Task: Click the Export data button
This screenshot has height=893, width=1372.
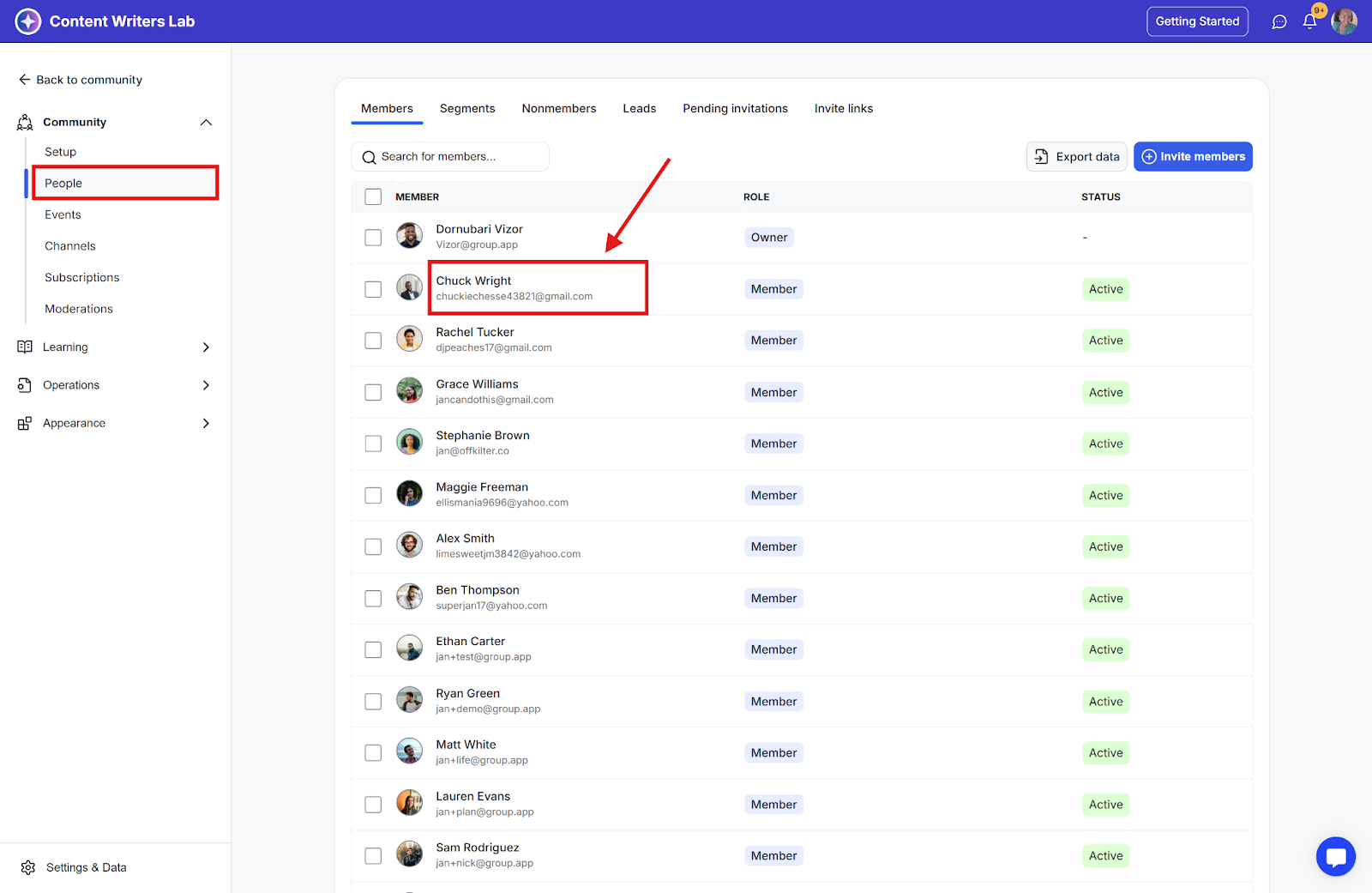Action: tap(1076, 157)
